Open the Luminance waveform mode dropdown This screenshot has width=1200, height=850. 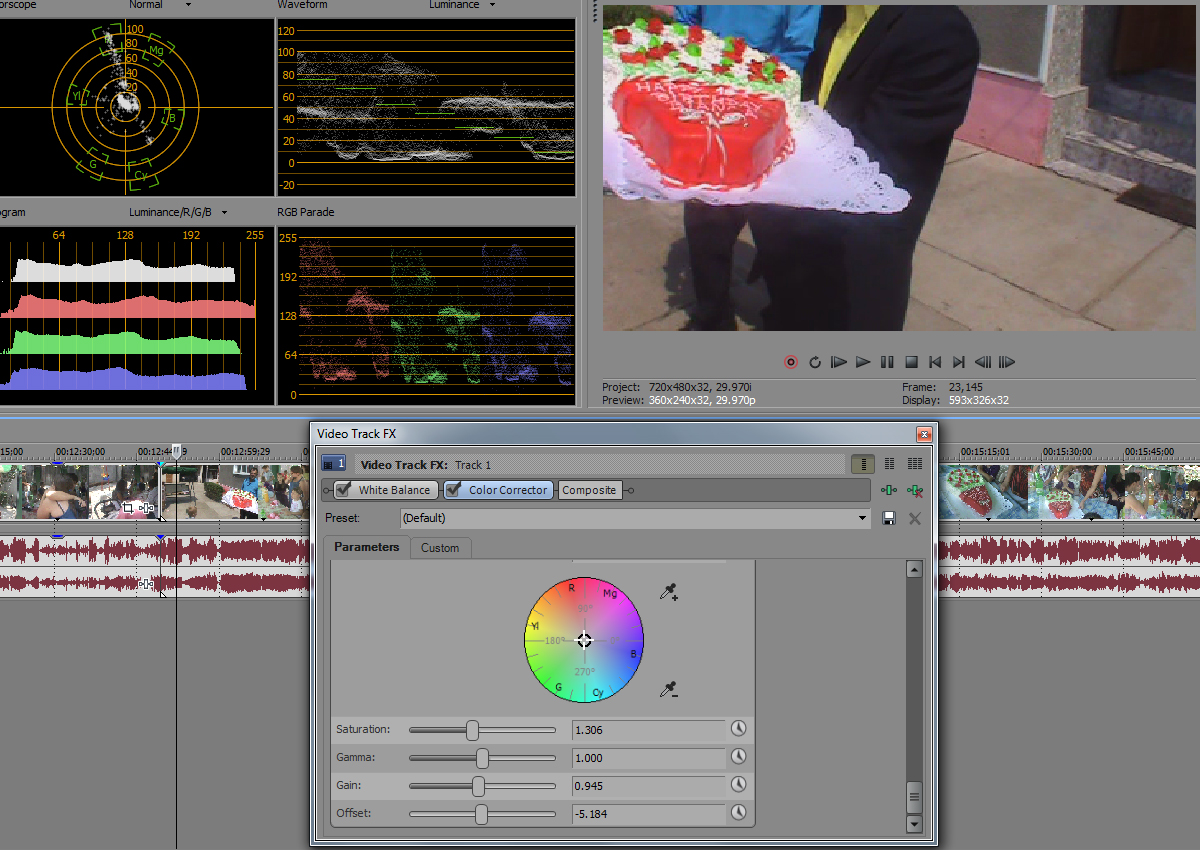pos(491,5)
